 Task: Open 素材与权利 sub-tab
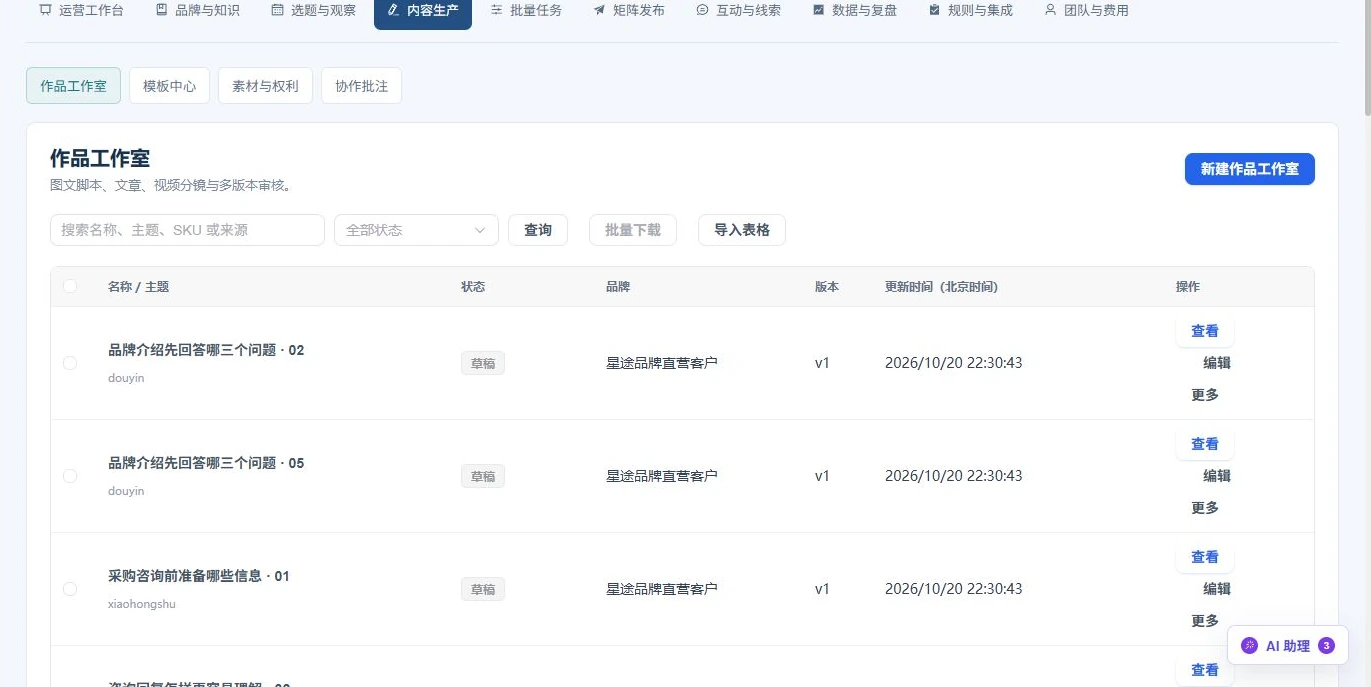click(265, 86)
